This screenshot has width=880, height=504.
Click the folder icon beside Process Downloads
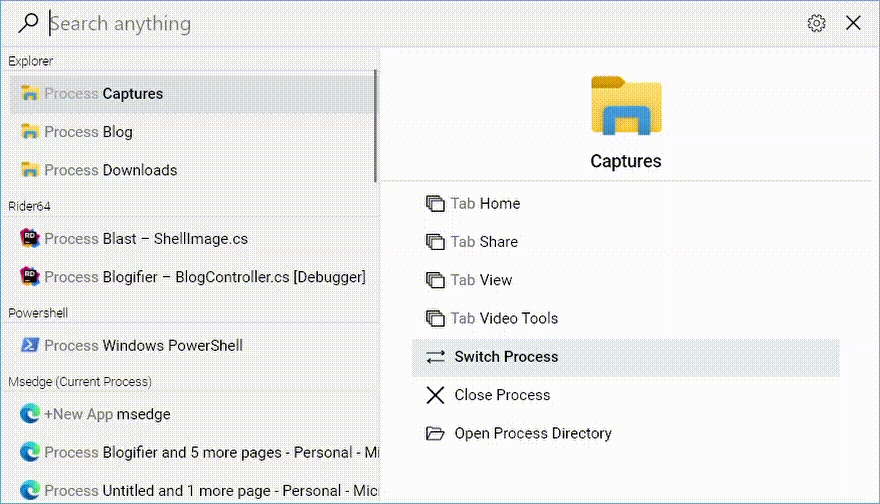click(x=30, y=169)
